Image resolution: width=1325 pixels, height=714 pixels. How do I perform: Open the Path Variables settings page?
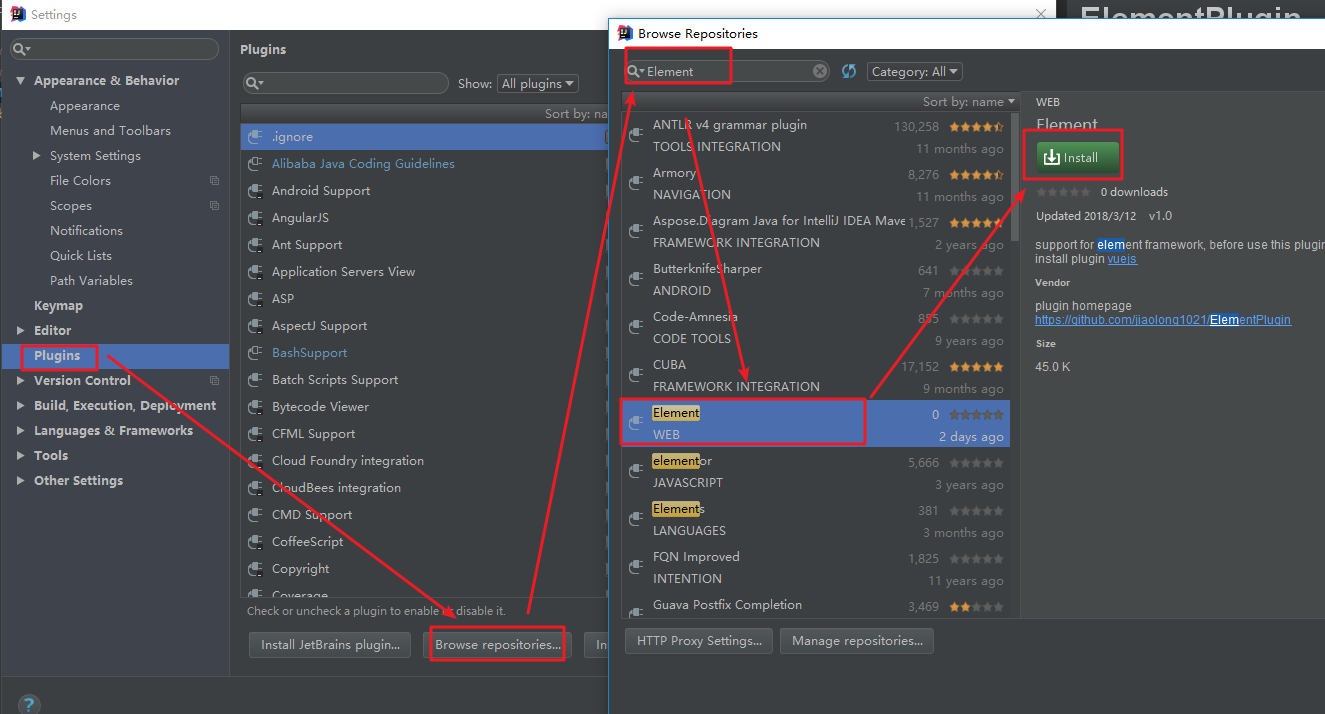coord(91,280)
